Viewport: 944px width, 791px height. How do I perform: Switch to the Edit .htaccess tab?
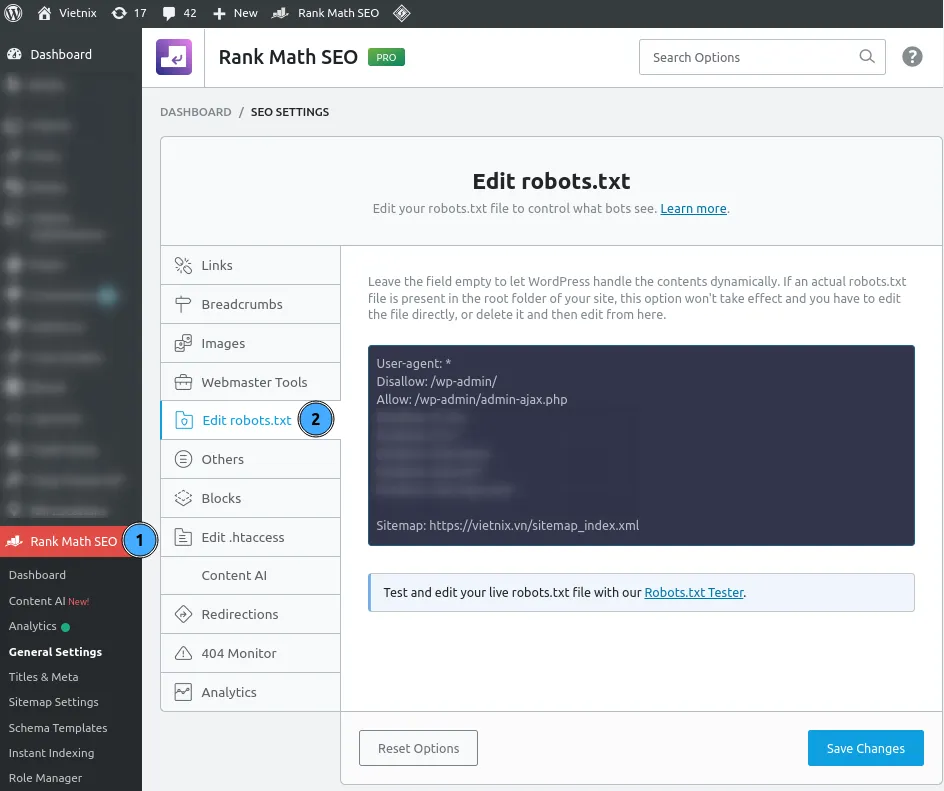250,537
